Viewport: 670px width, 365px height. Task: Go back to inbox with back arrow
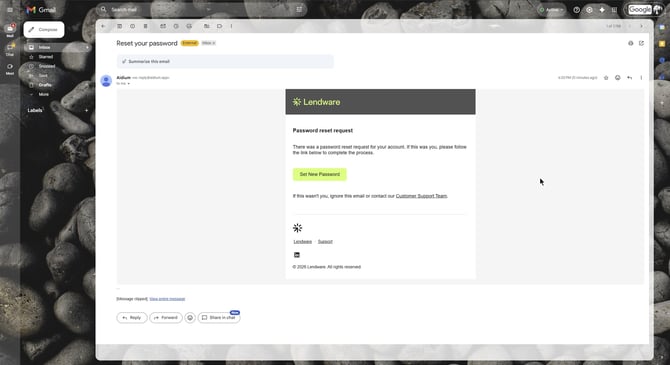(103, 26)
